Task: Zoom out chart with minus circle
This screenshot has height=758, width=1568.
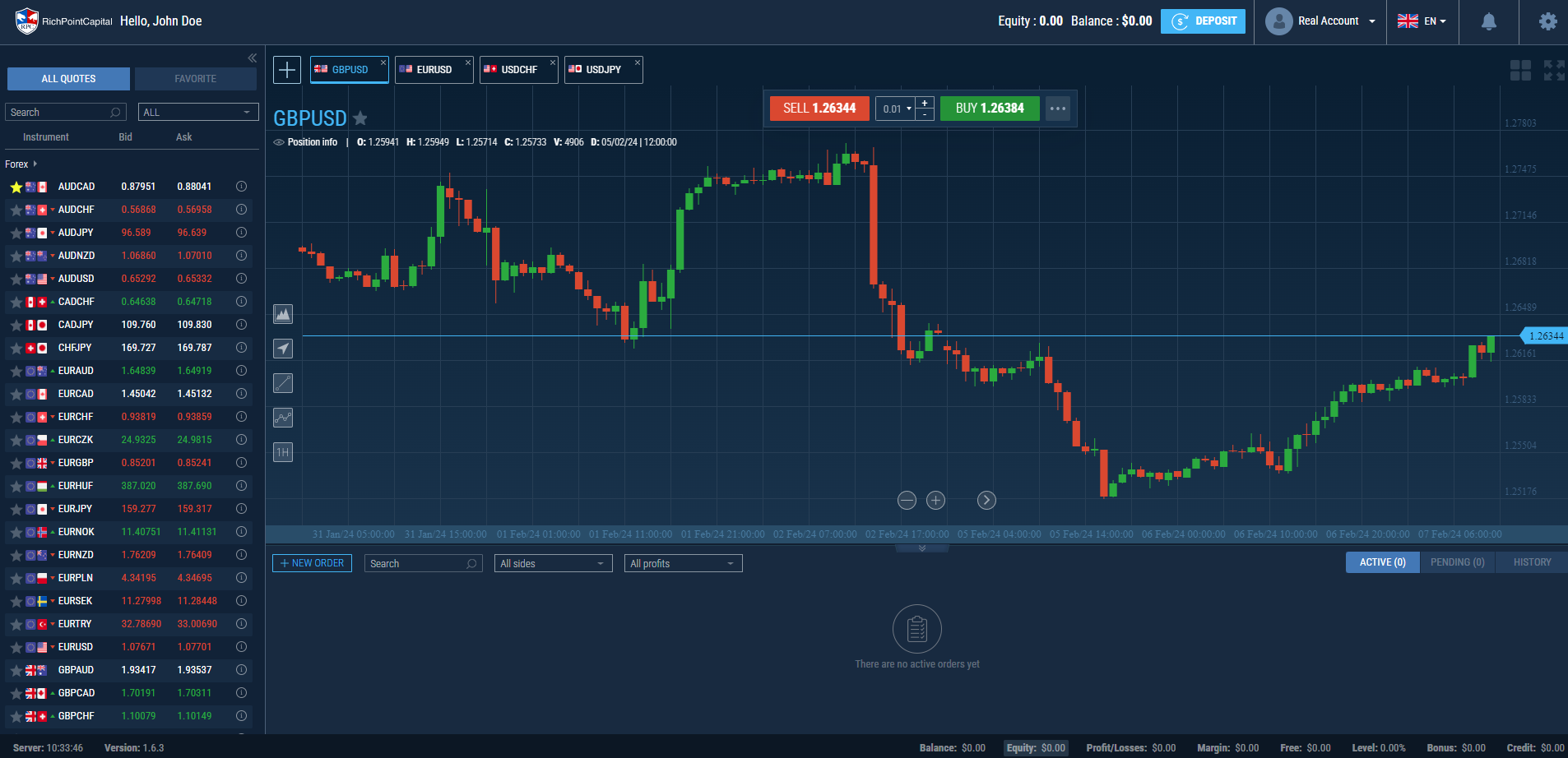Action: (907, 500)
